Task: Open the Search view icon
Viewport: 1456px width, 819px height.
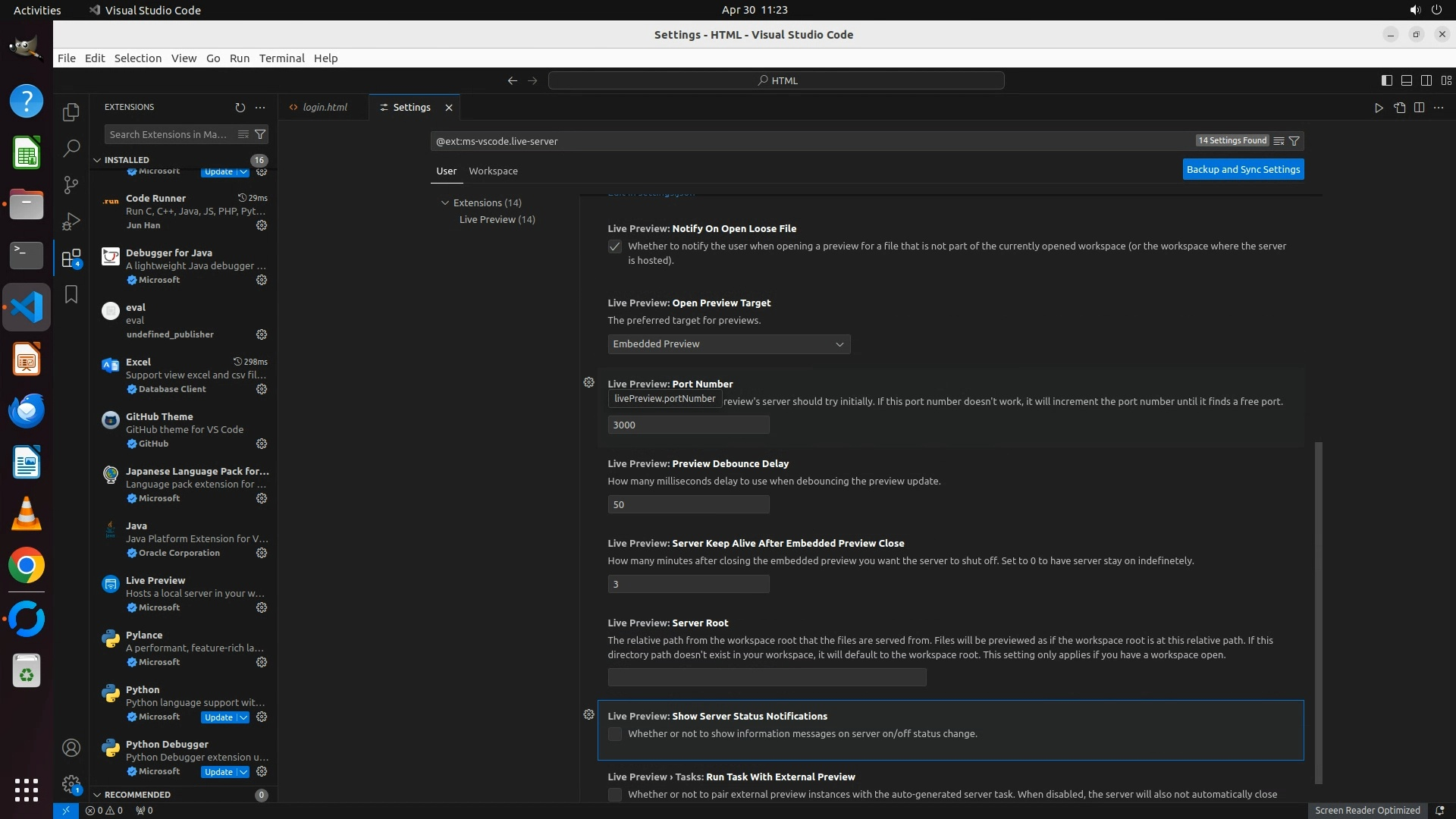Action: [71, 149]
